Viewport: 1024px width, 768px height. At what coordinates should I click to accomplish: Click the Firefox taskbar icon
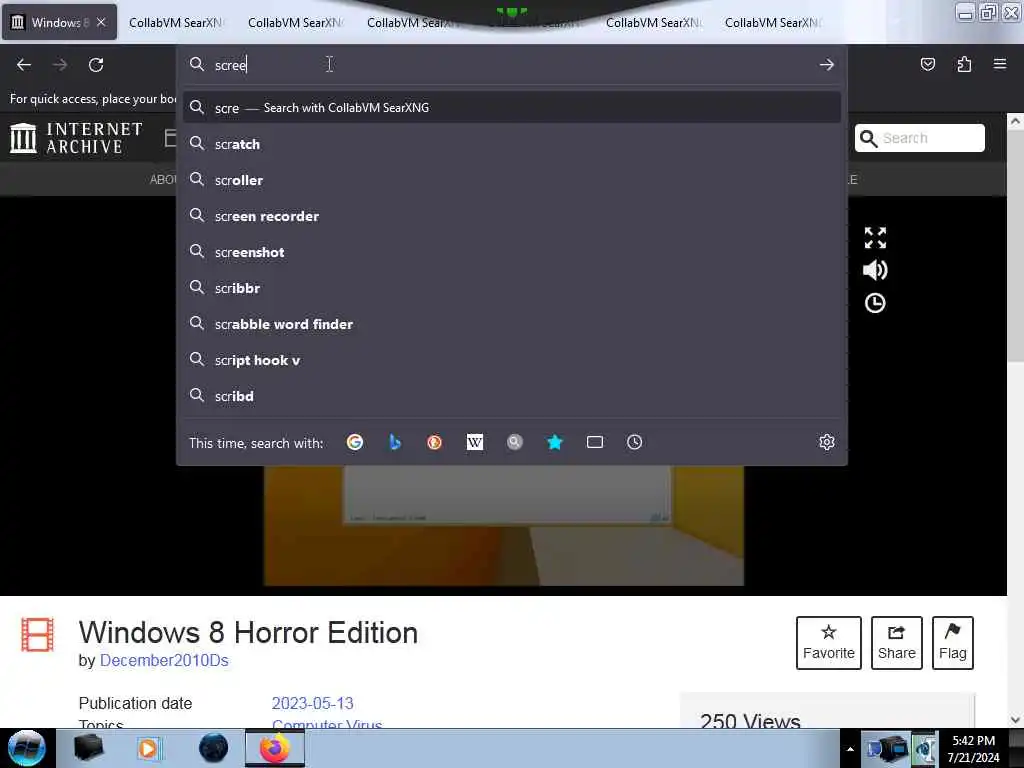[275, 748]
